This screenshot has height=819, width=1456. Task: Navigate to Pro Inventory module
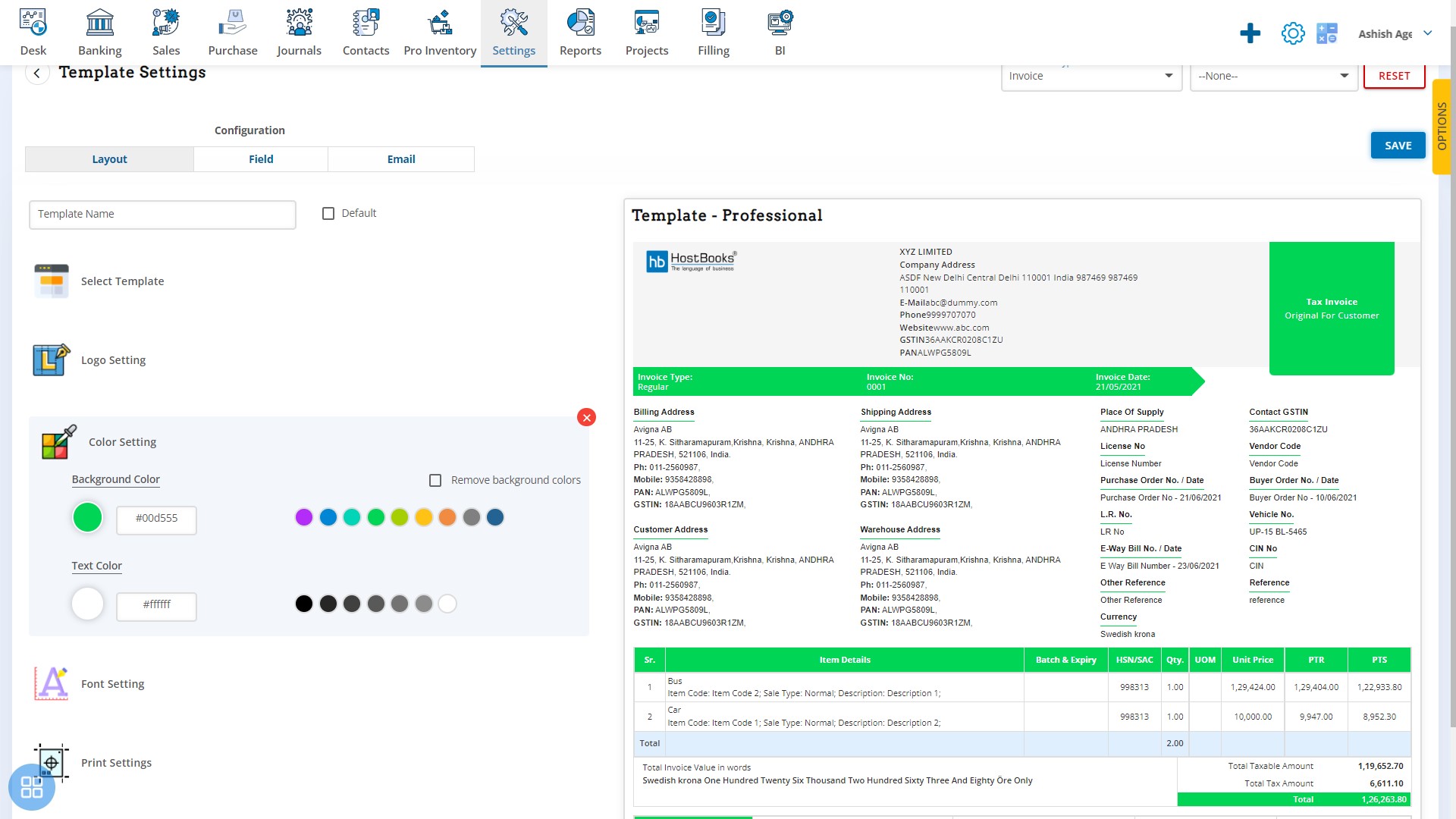pos(439,33)
